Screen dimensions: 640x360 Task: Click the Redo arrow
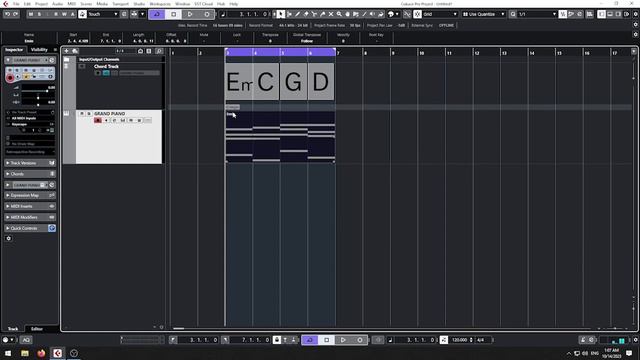click(16, 14)
